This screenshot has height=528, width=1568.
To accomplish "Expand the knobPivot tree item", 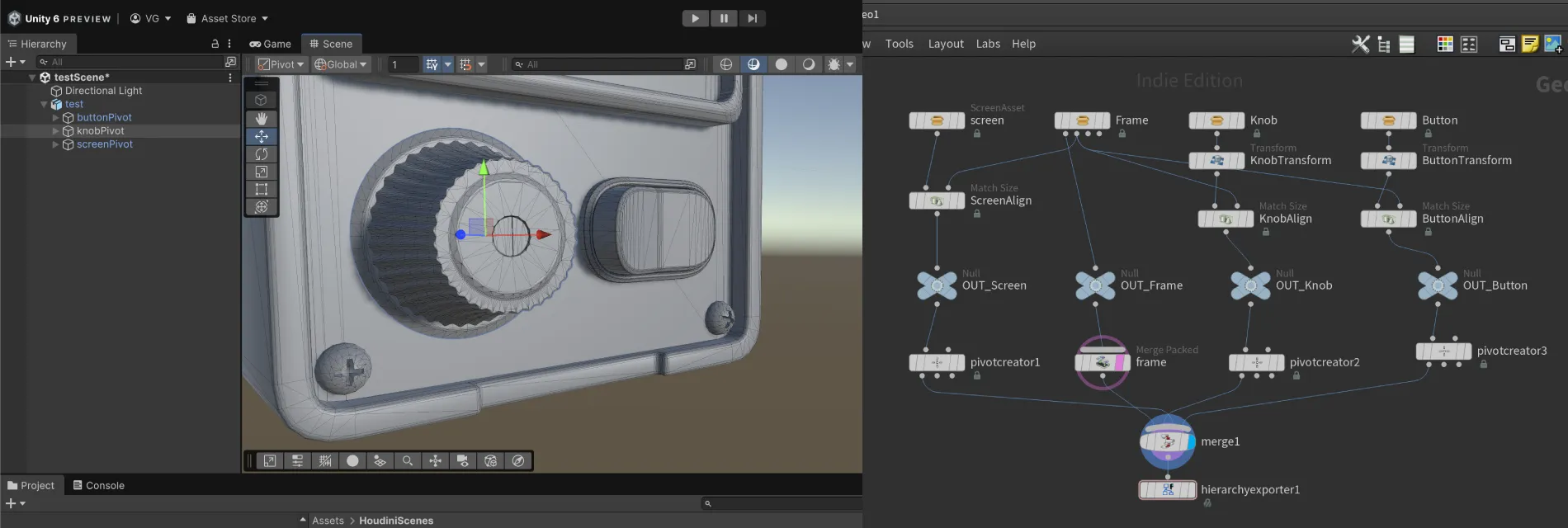I will pos(55,131).
